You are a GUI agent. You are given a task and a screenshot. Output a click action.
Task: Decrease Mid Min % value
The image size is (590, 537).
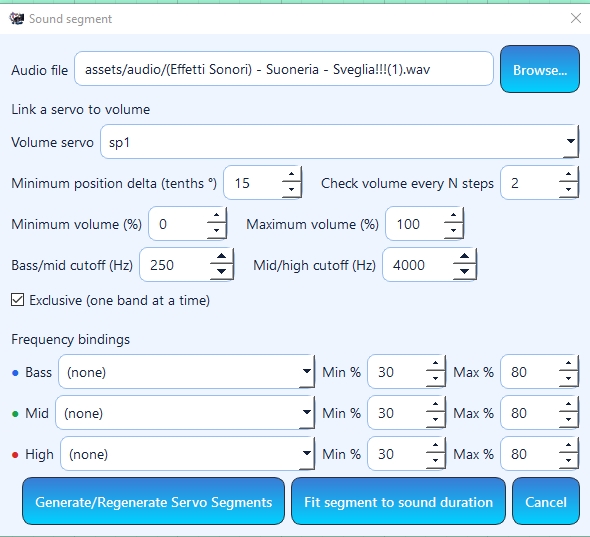click(435, 420)
